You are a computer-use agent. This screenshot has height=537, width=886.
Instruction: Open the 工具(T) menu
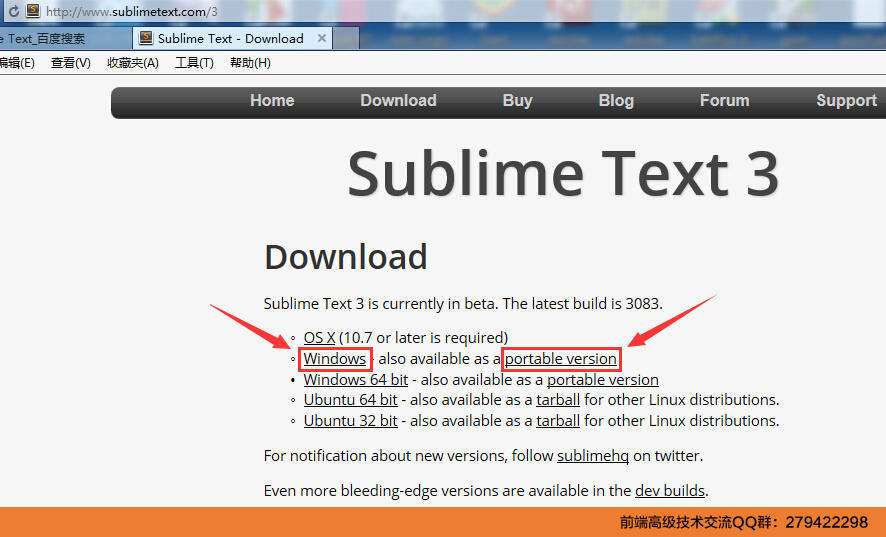click(194, 63)
